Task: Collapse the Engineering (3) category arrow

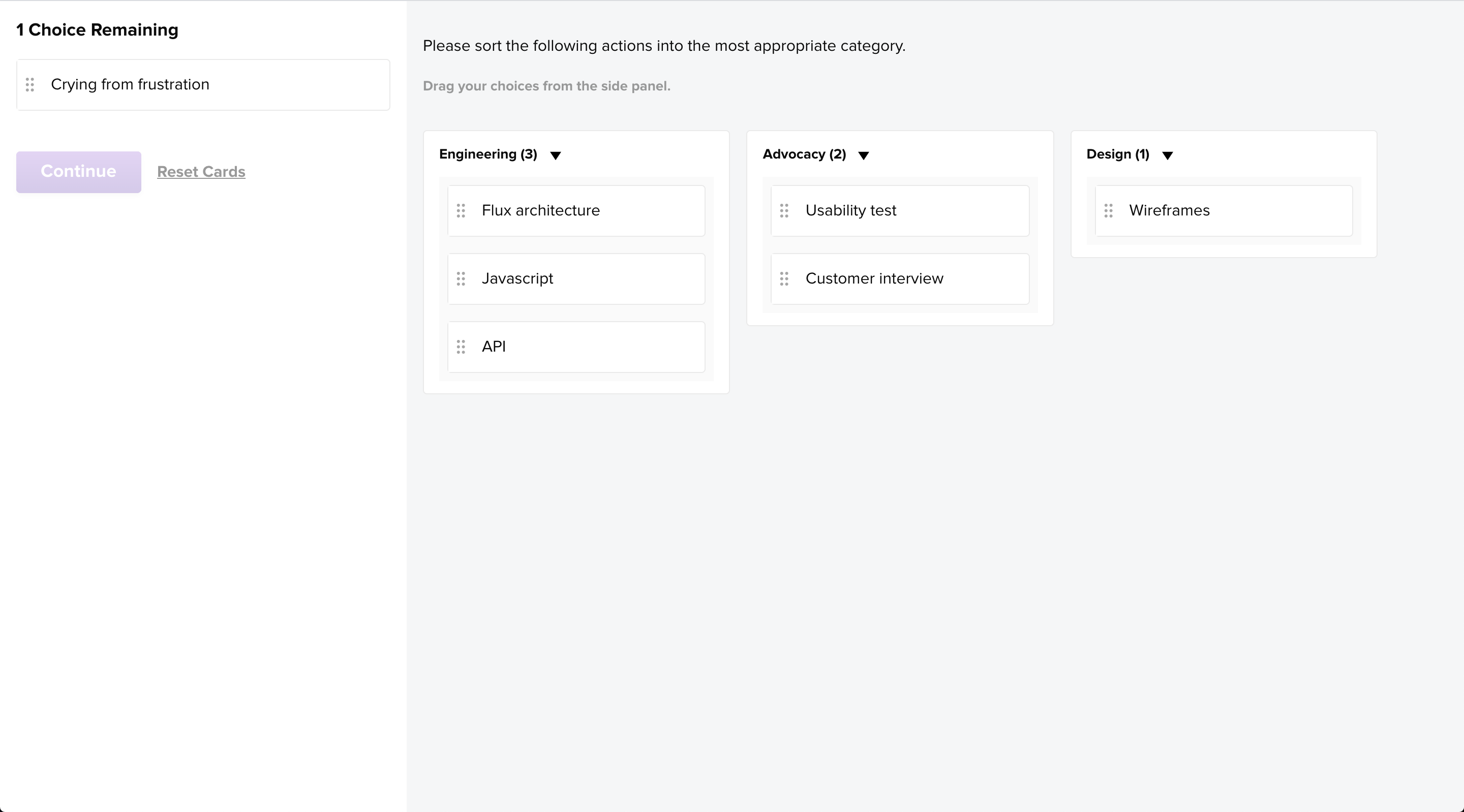Action: tap(556, 155)
